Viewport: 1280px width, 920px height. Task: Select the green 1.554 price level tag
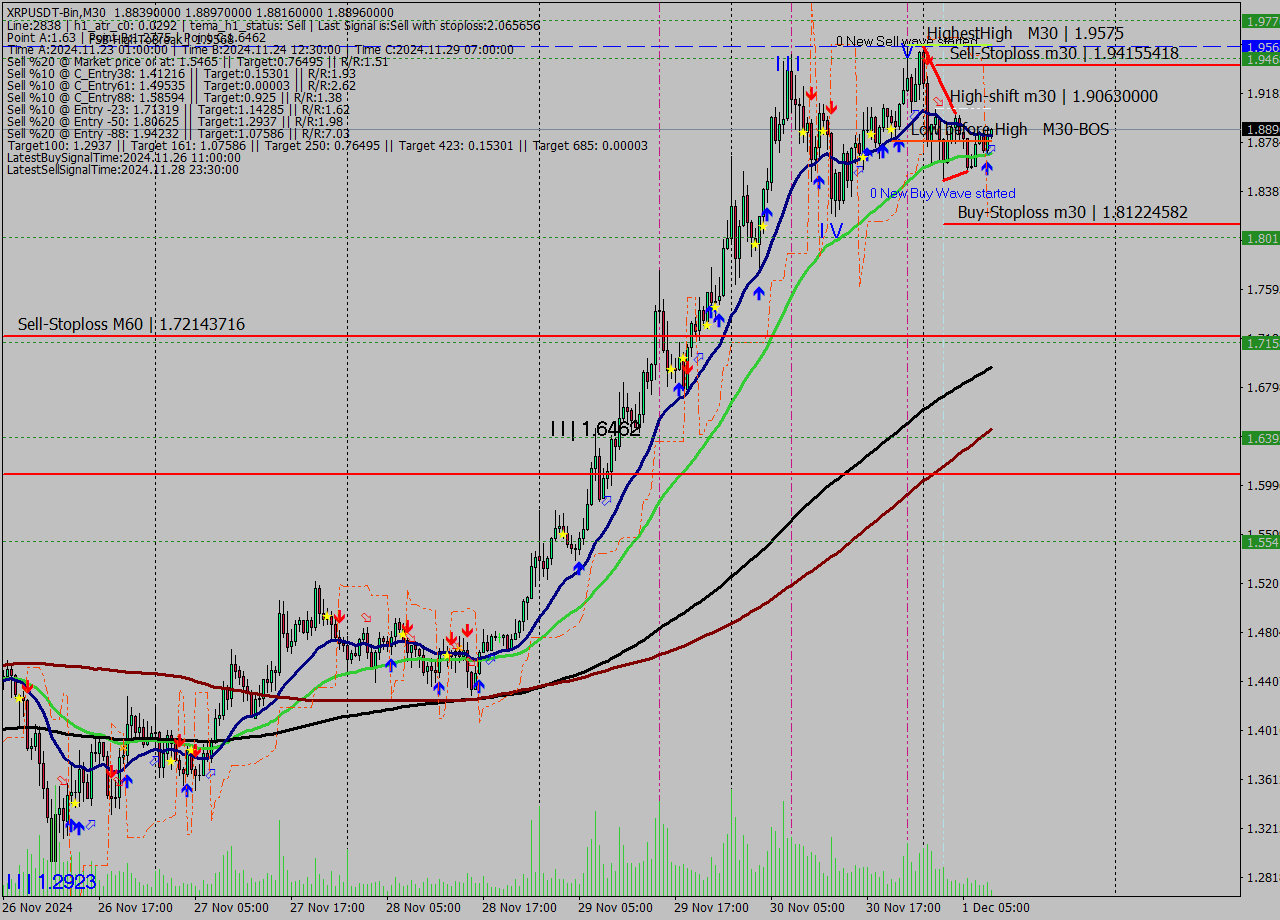click(x=1260, y=542)
